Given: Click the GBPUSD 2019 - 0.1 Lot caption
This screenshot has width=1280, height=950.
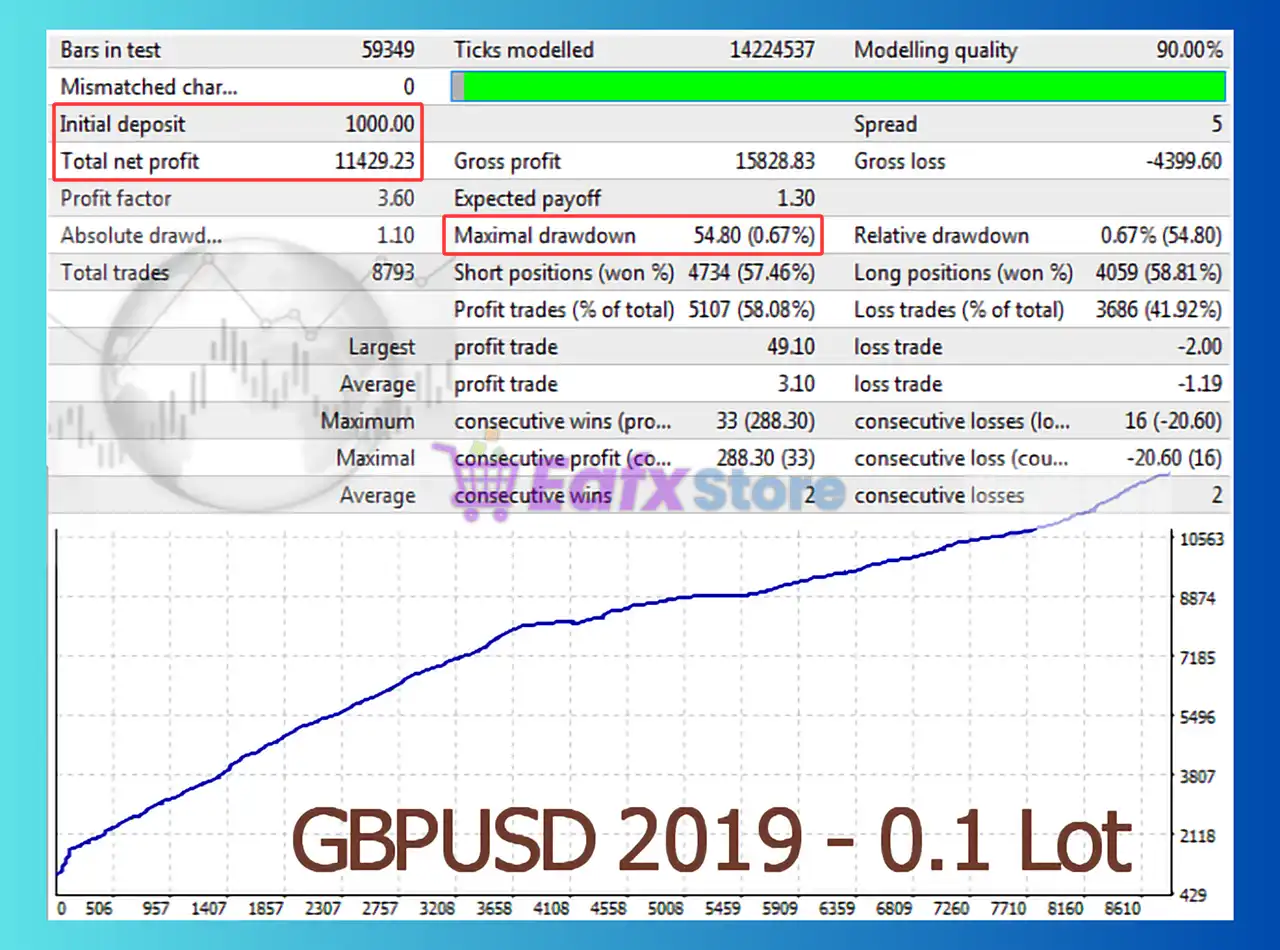Looking at the screenshot, I should 712,842.
